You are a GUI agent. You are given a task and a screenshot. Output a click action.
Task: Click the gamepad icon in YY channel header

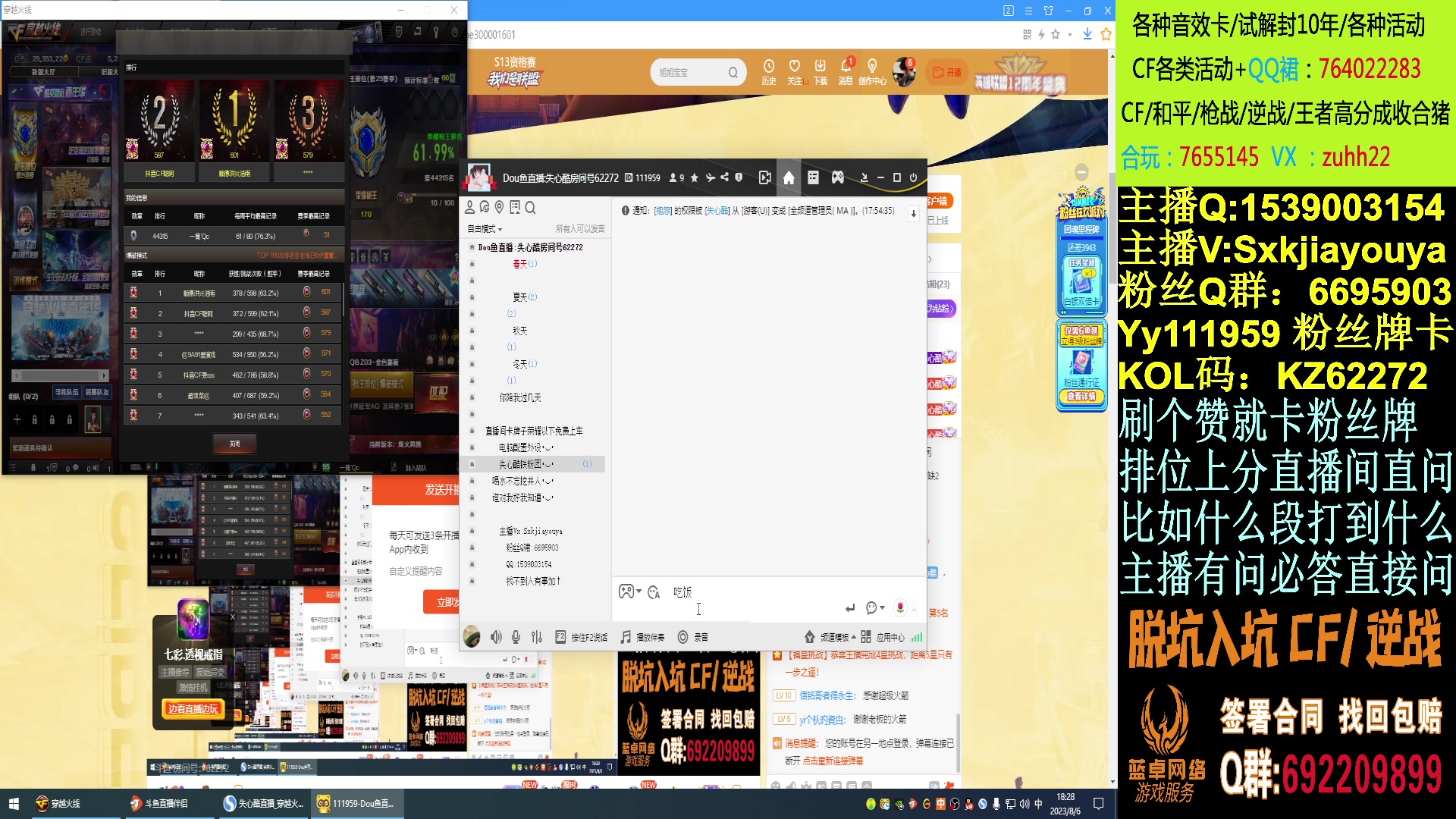837,177
